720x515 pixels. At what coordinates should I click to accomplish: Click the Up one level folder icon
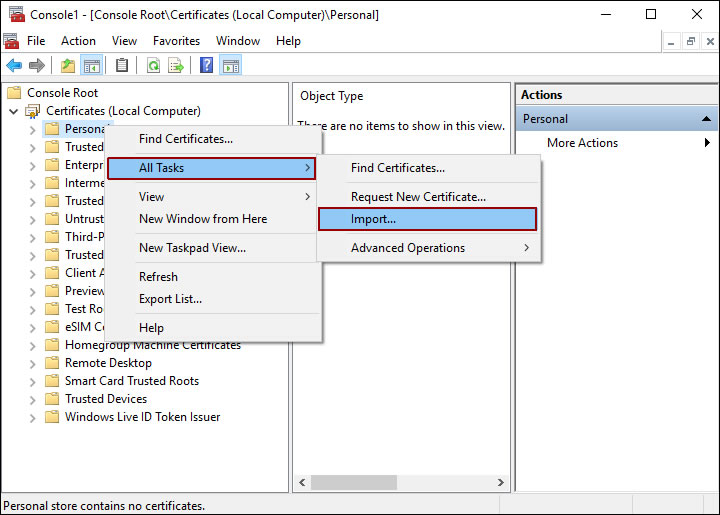tap(67, 66)
